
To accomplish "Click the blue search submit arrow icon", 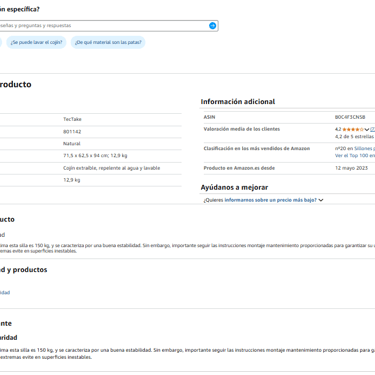I will pyautogui.click(x=212, y=26).
